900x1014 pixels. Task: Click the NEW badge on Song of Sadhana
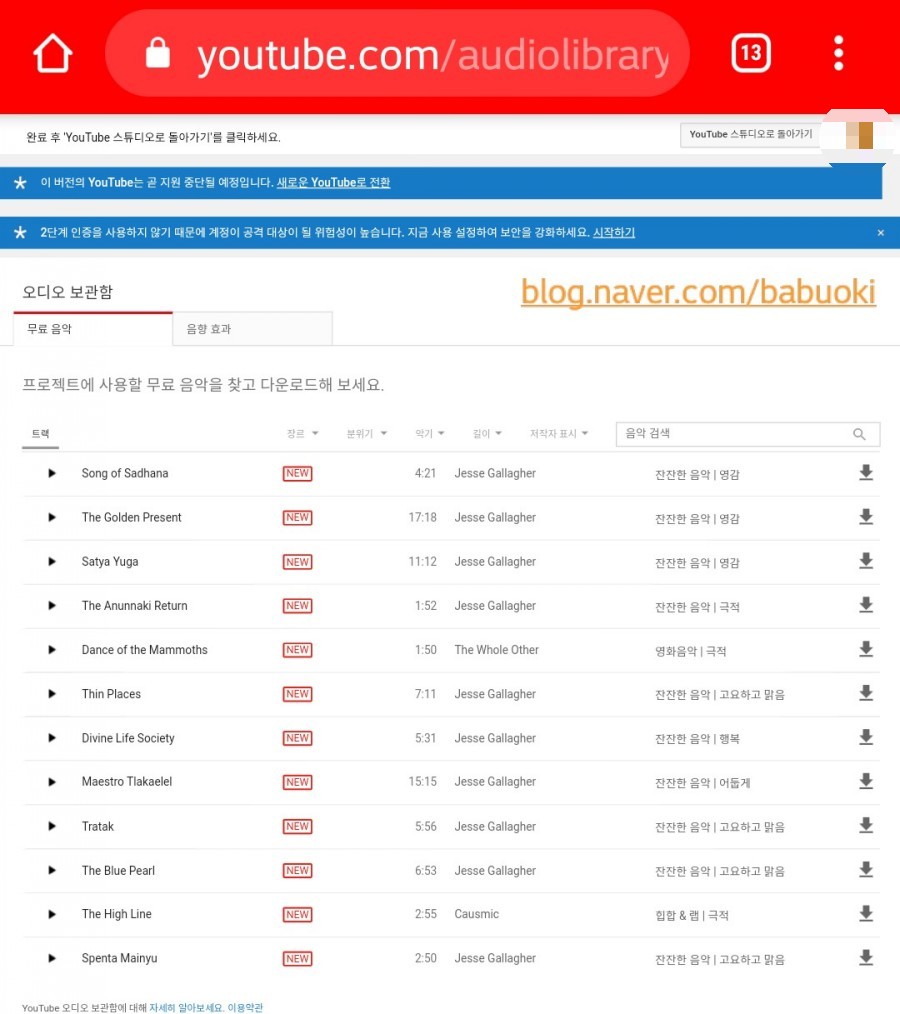click(297, 473)
